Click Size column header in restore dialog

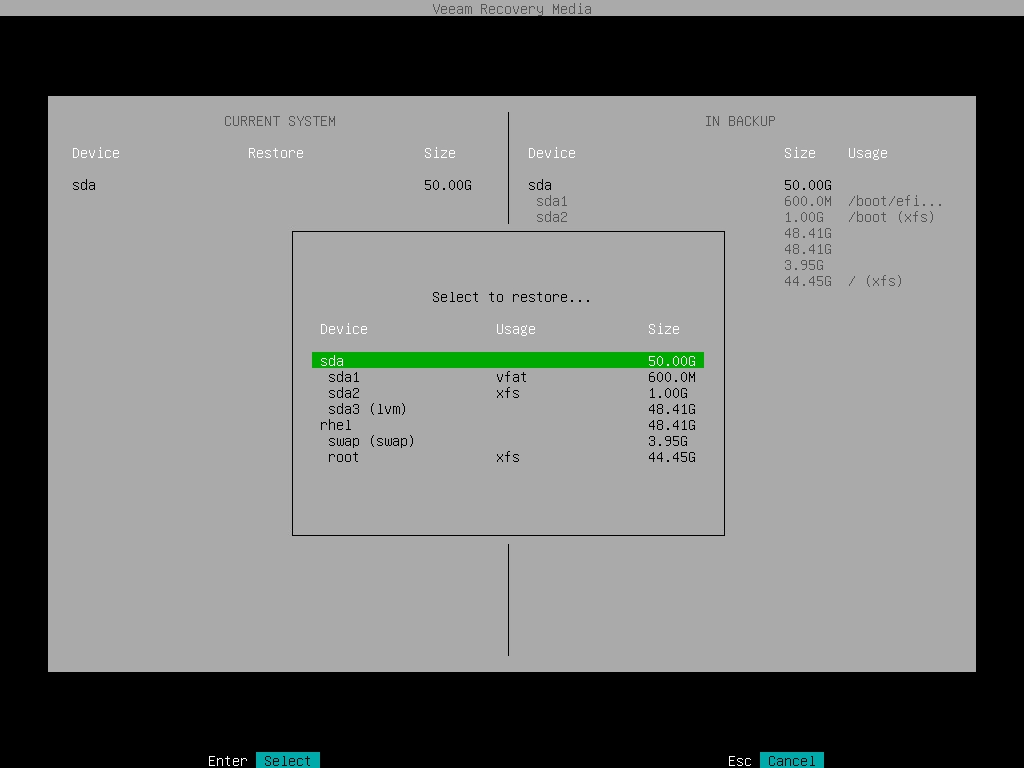(x=664, y=329)
